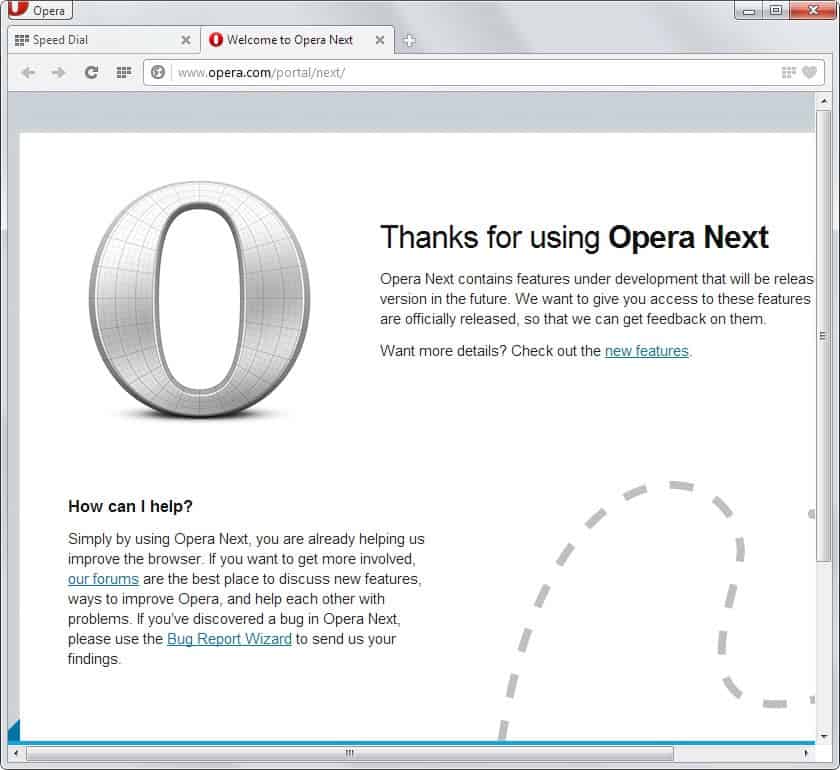The width and height of the screenshot is (840, 770).
Task: Click the Opera icon on the Welcome tab
Action: (x=216, y=40)
